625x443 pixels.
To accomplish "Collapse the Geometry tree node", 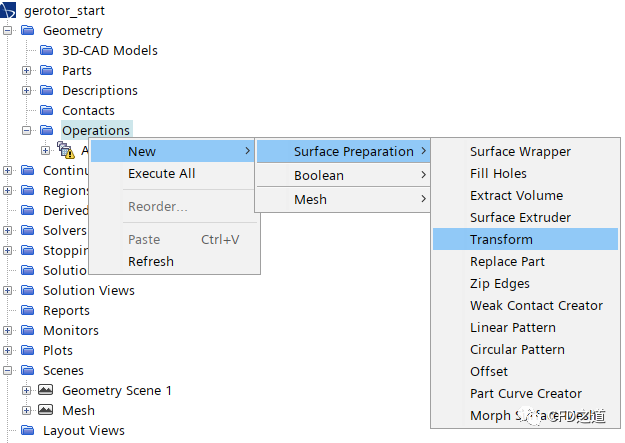I will click(x=8, y=30).
